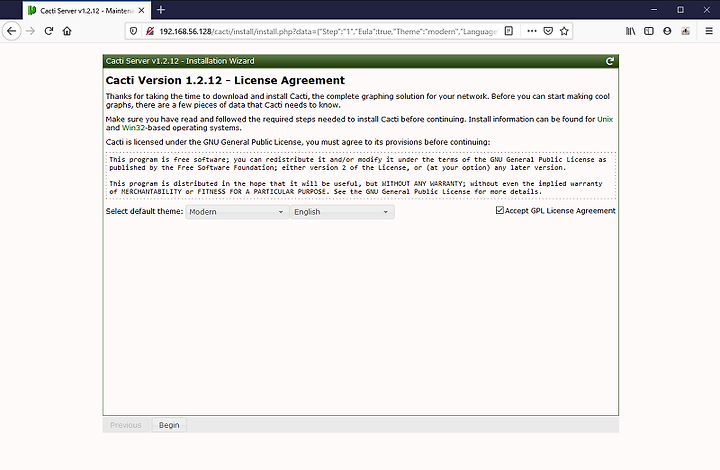Click 'Cacti Server v1.2.12 - Installation Wizard' title
This screenshot has width=720, height=470.
(180, 61)
